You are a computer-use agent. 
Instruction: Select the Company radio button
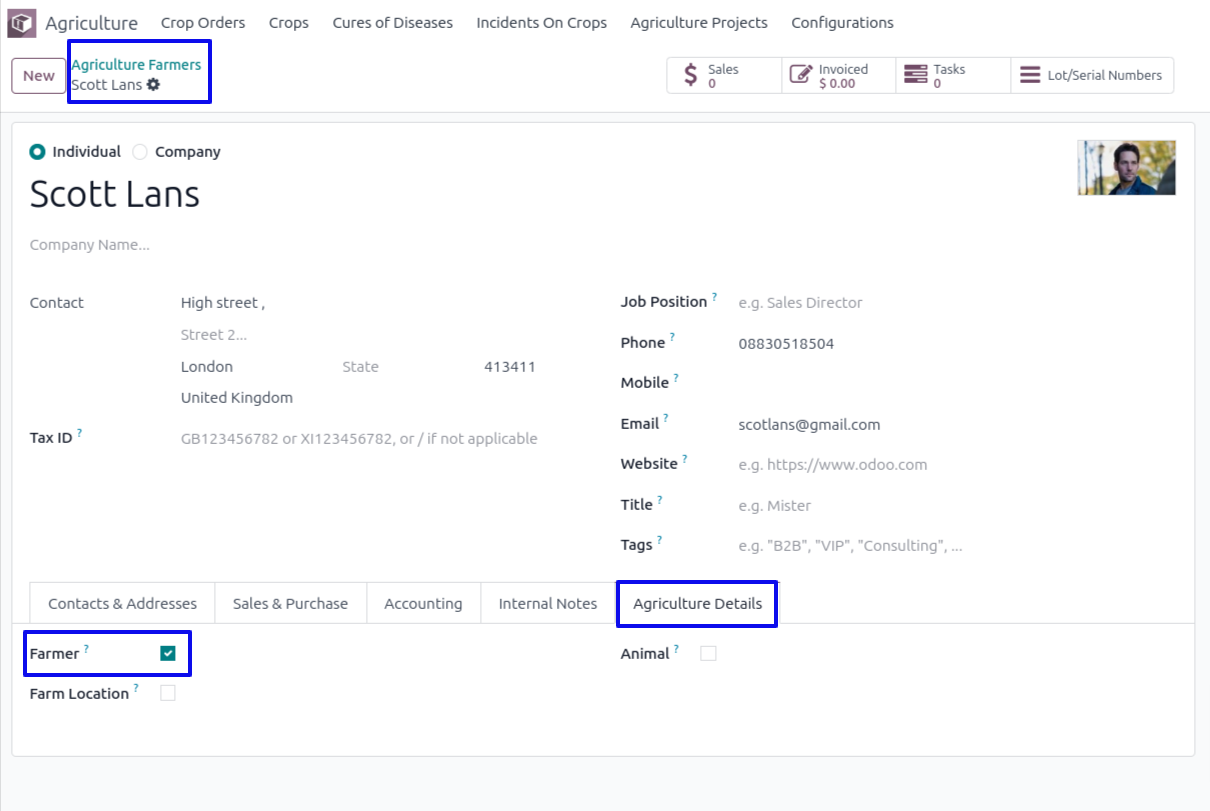140,152
